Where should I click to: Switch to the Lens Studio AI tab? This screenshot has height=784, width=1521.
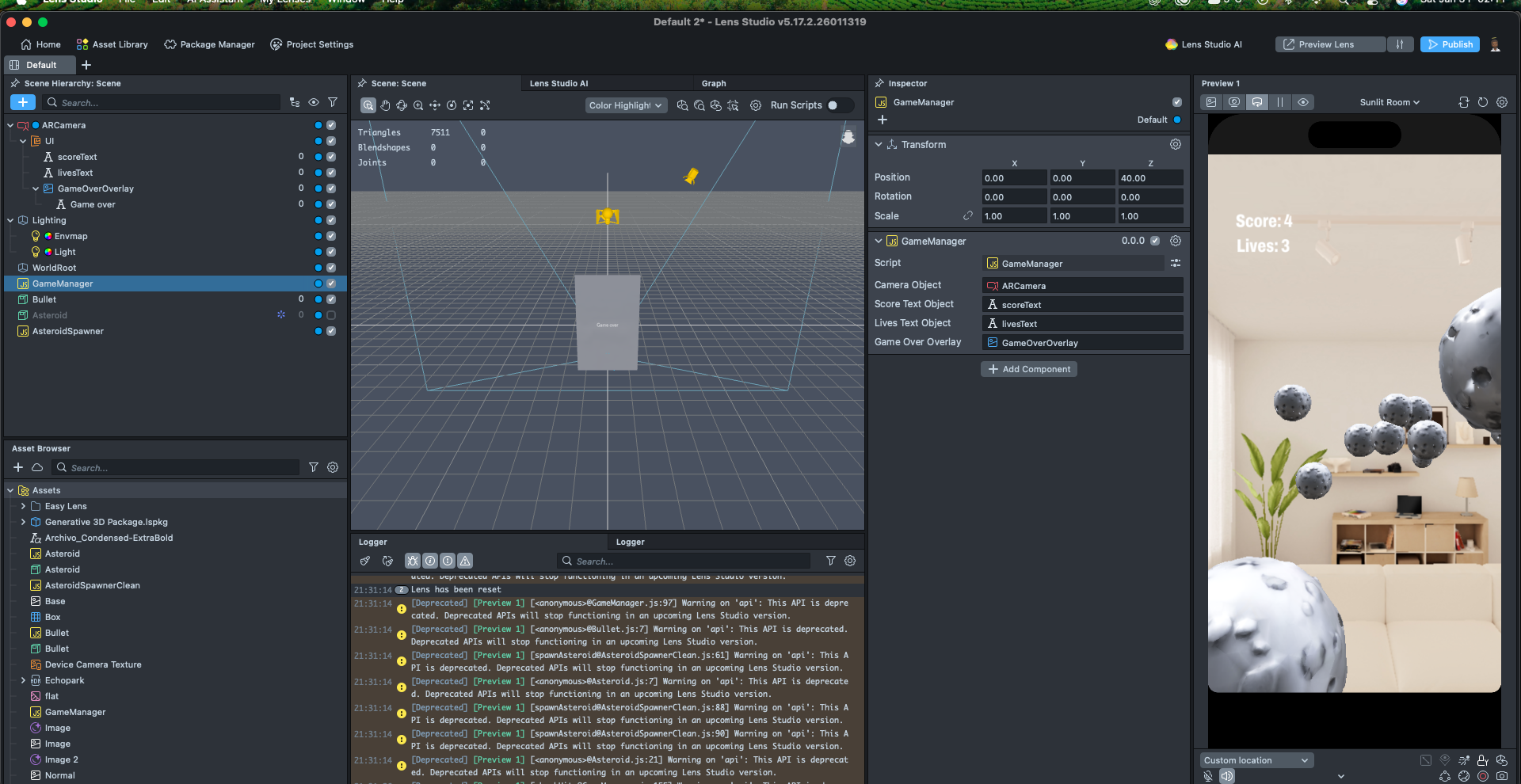coord(558,83)
